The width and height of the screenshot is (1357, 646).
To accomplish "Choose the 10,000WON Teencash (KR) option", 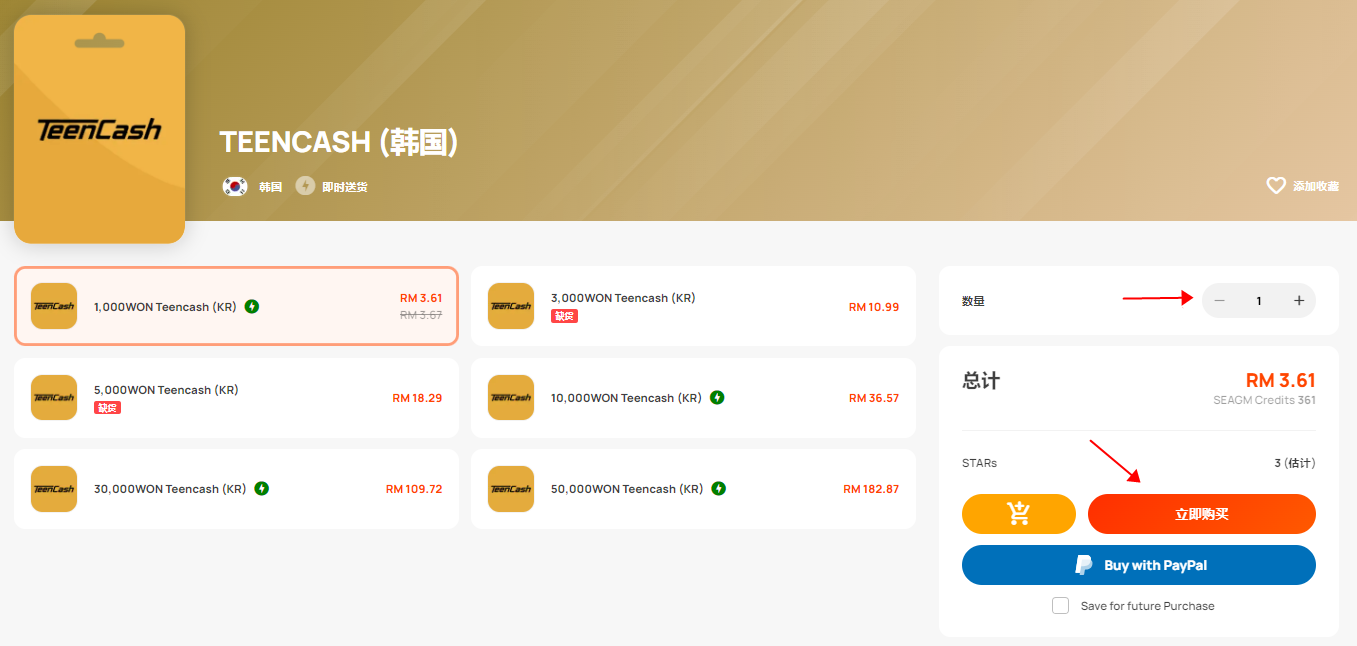I will point(693,398).
